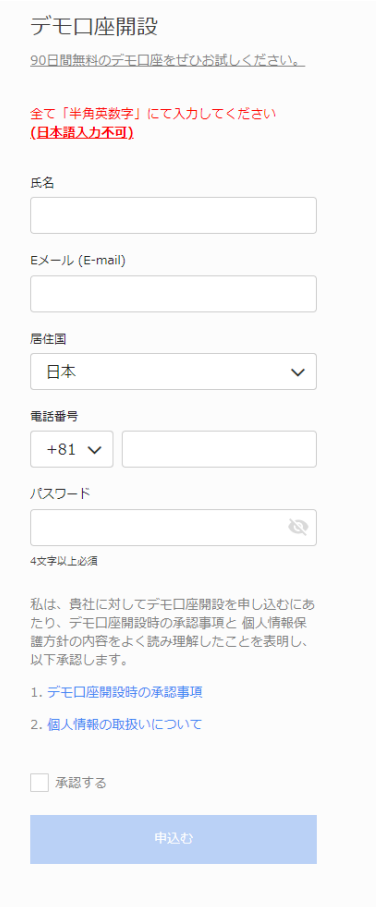
Task: Open the 居住国 country dropdown
Action: (174, 371)
